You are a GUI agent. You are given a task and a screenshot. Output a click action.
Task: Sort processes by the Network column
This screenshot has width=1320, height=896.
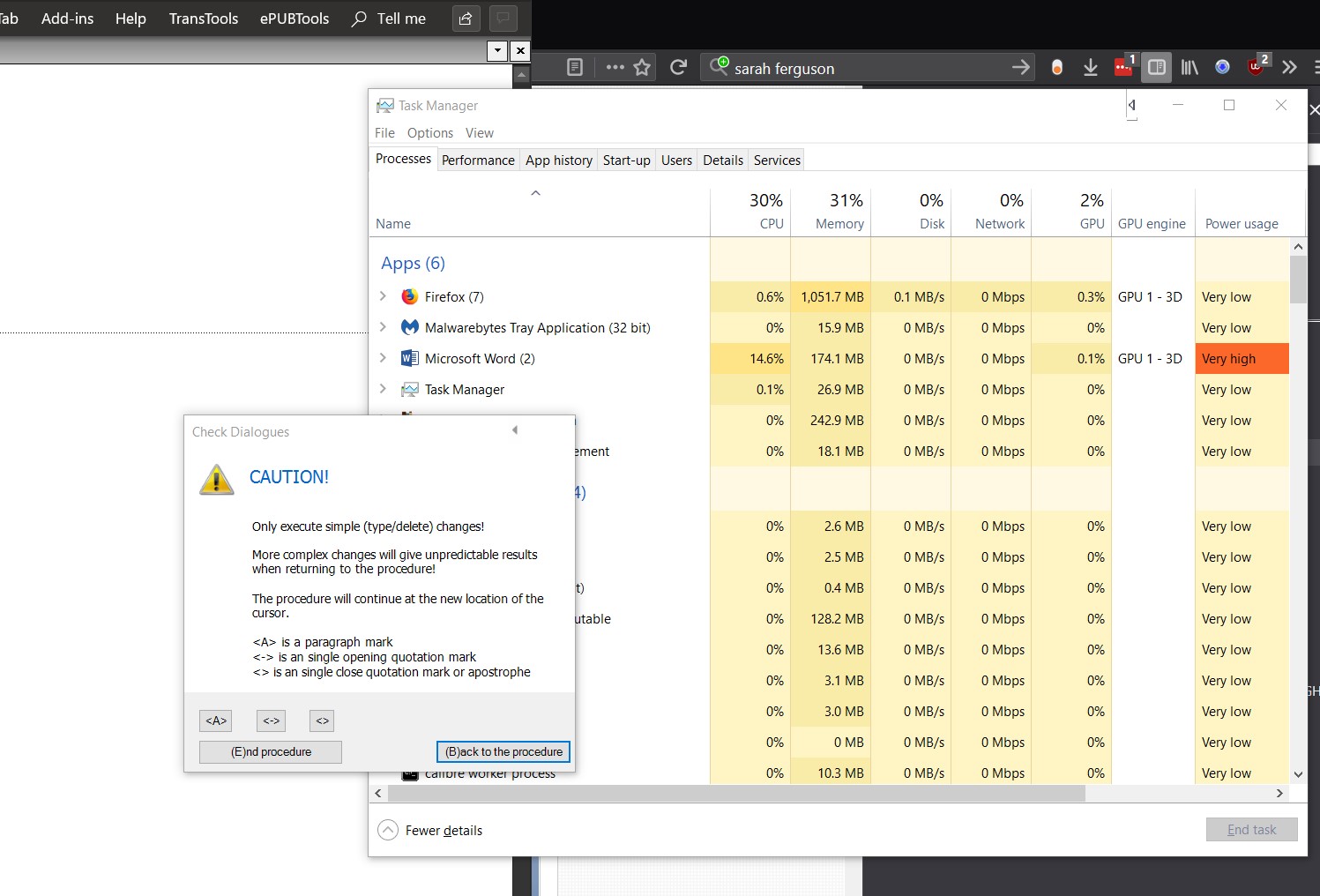[x=991, y=212]
